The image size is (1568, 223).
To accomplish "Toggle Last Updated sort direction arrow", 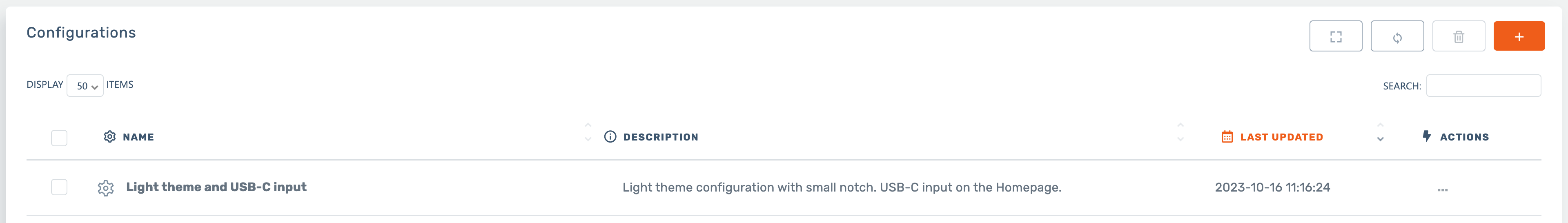I will (x=1380, y=132).
